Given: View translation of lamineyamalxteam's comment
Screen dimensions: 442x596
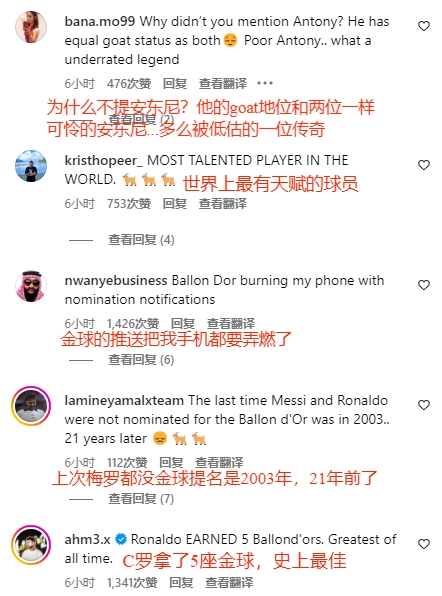Looking at the screenshot, I should coord(219,463).
